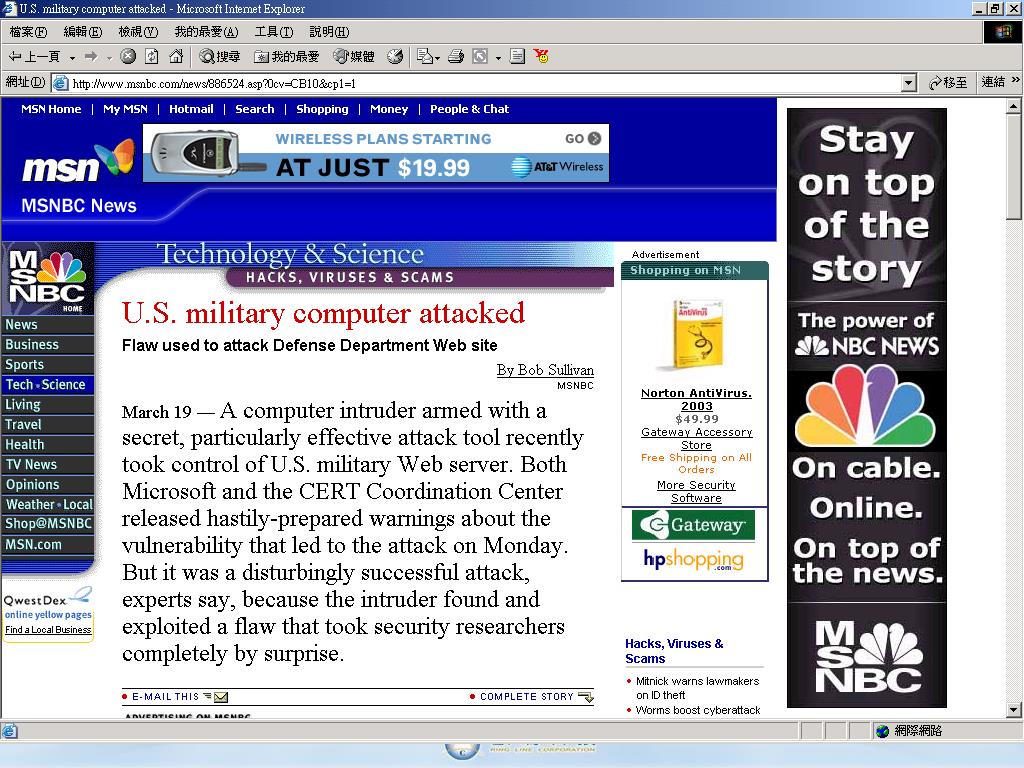This screenshot has height=768, width=1024.
Task: Select TV News in the left navigation
Action: [48, 465]
